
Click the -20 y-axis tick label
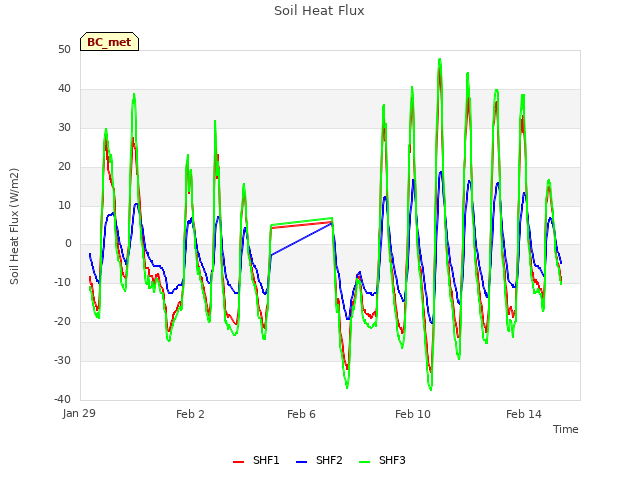point(62,322)
